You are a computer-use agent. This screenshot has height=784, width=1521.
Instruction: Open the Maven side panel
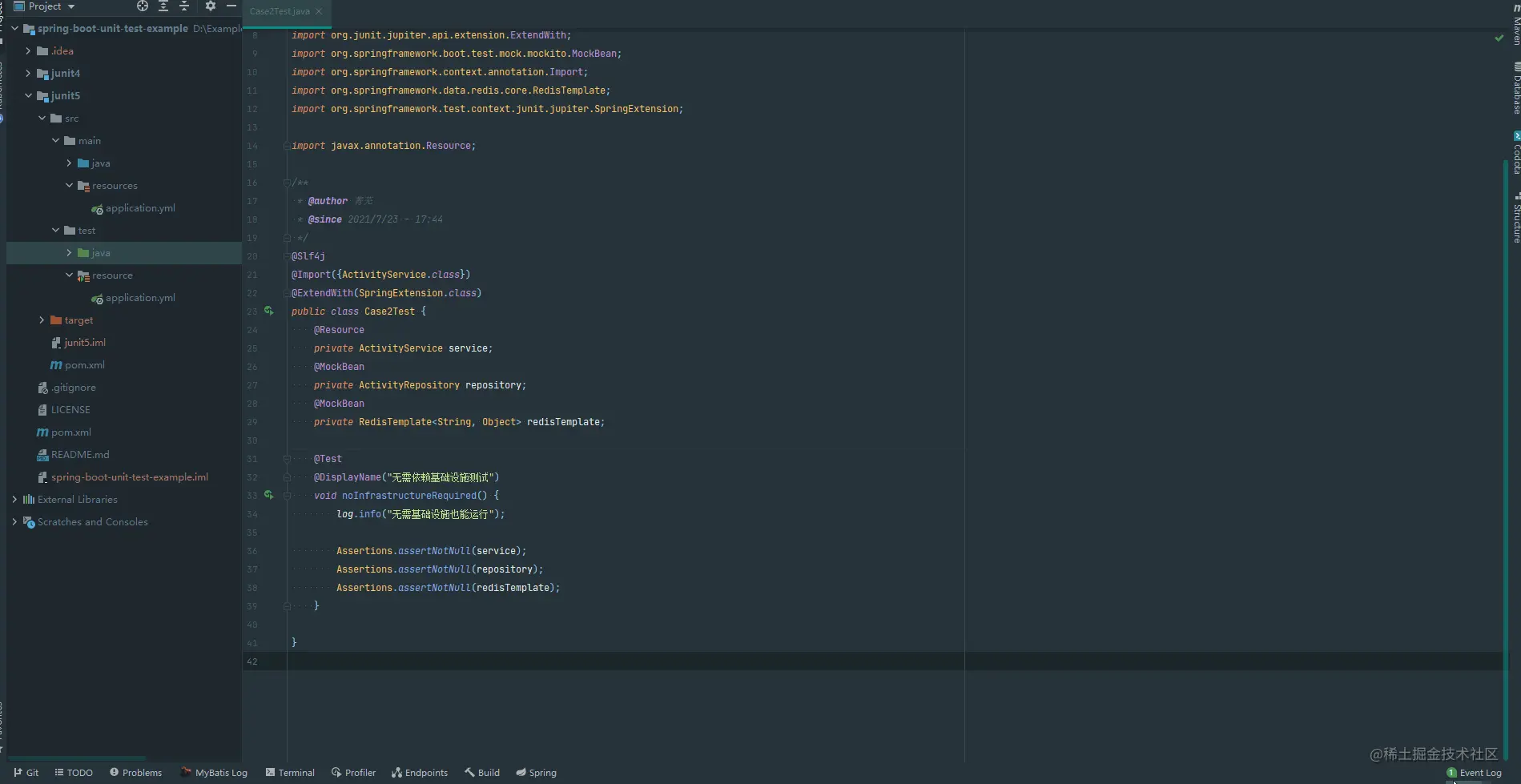pyautogui.click(x=1515, y=24)
